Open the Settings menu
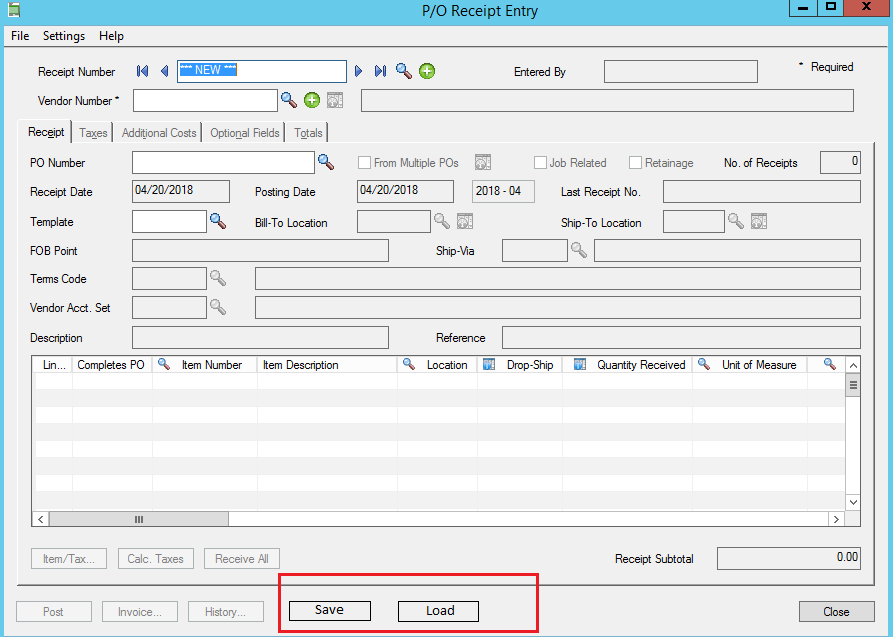 64,36
